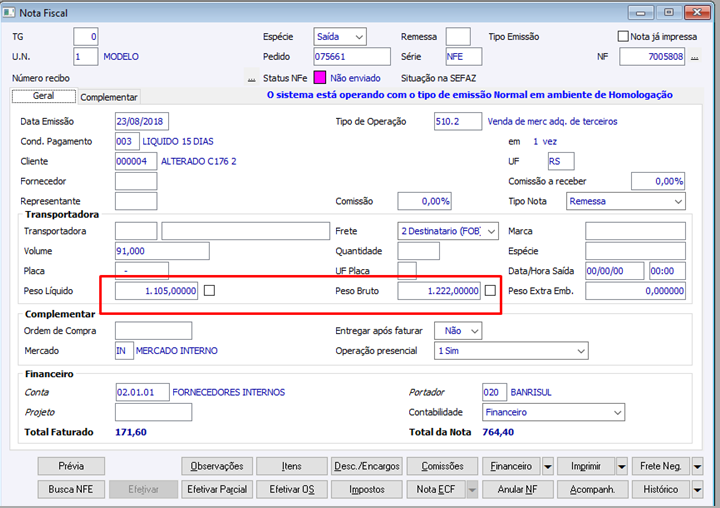Click the Comissões button
This screenshot has height=508, width=720.
pyautogui.click(x=442, y=466)
